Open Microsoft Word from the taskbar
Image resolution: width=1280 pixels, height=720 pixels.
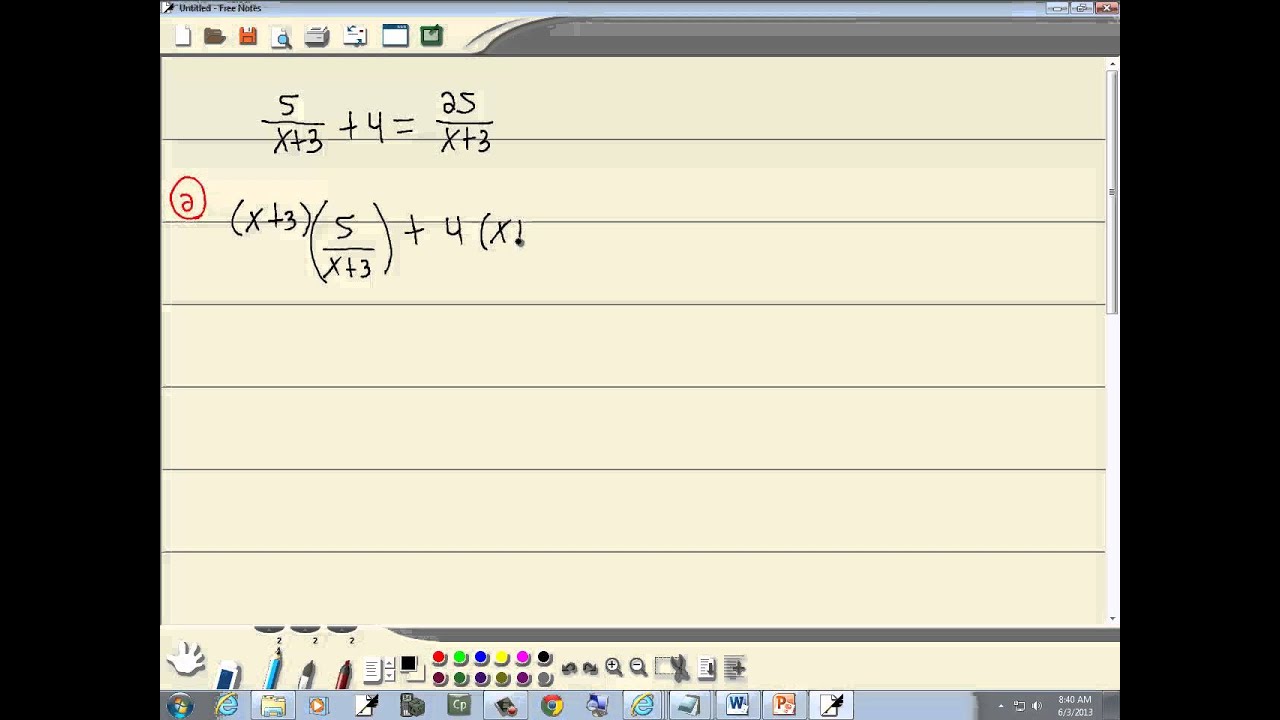[737, 705]
